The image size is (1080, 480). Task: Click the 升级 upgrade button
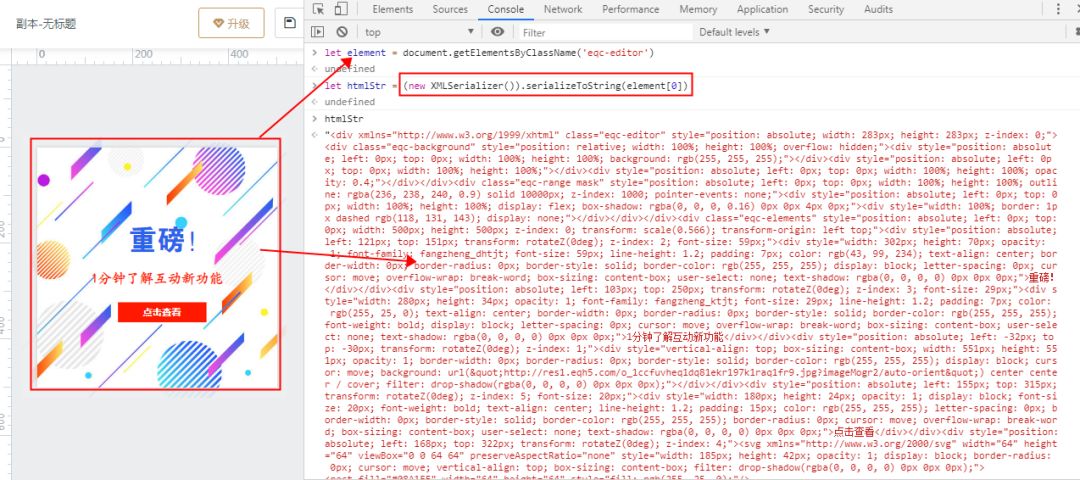pos(231,23)
